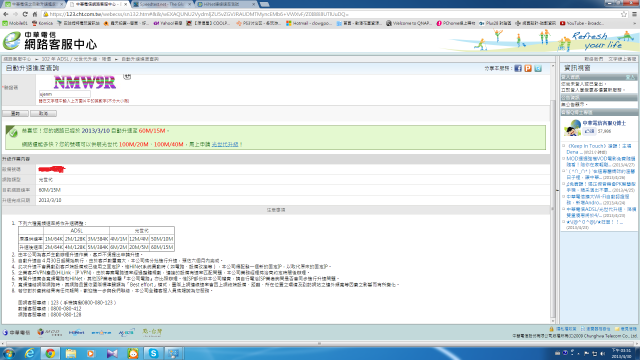Viewport: 640px width, 360px height.
Task: Open the MOD news item link
Action: [x=600, y=161]
